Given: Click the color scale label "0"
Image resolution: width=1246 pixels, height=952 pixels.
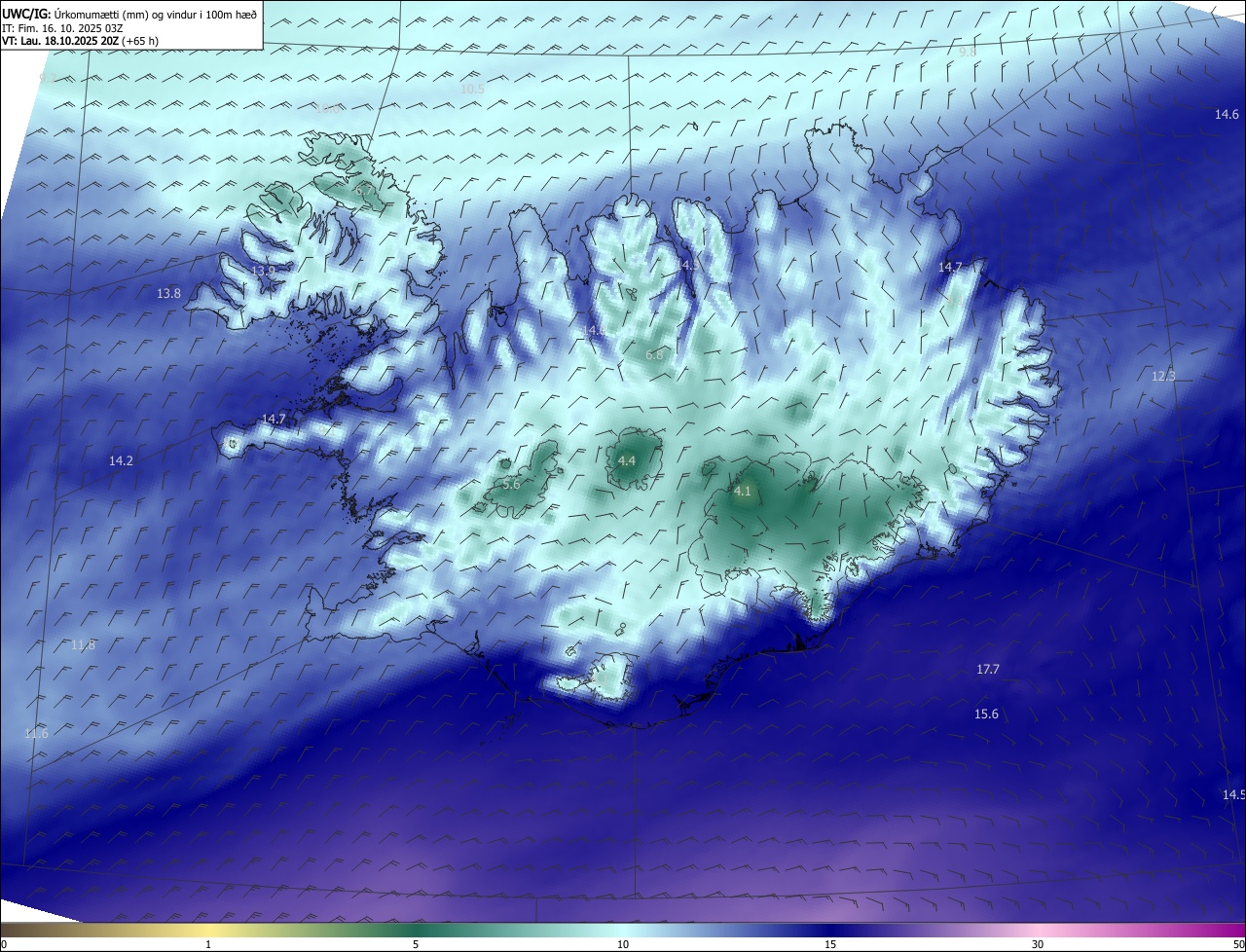Looking at the screenshot, I should [4, 944].
